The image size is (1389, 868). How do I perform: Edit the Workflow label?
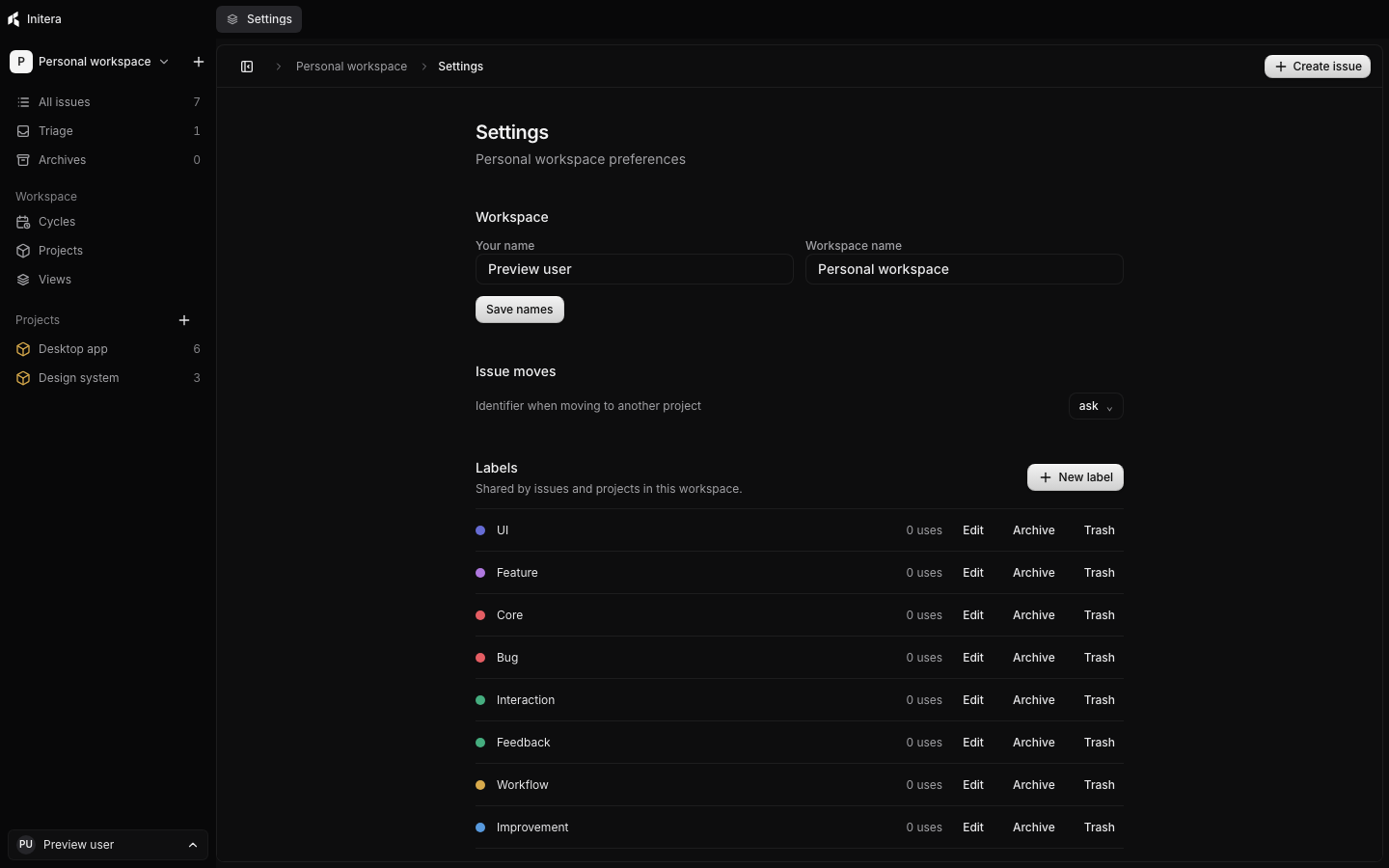pos(973,785)
